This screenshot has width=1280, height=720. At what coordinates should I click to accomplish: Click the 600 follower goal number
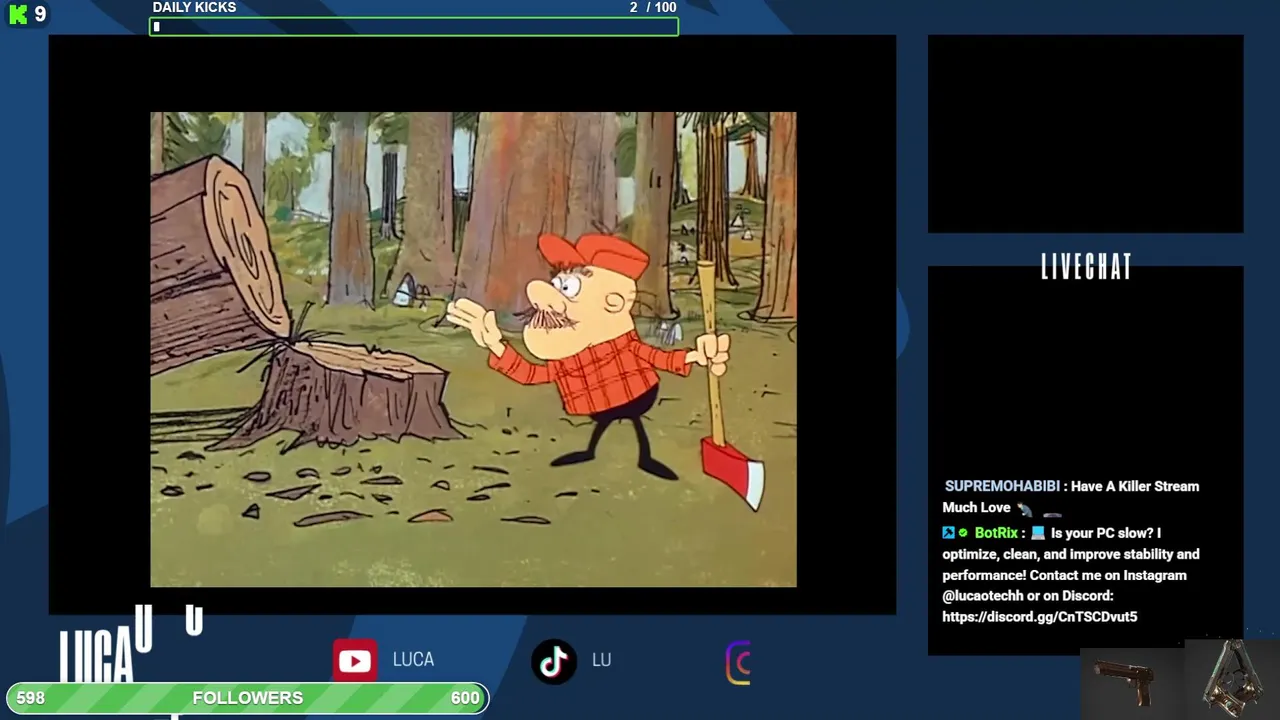coord(465,698)
